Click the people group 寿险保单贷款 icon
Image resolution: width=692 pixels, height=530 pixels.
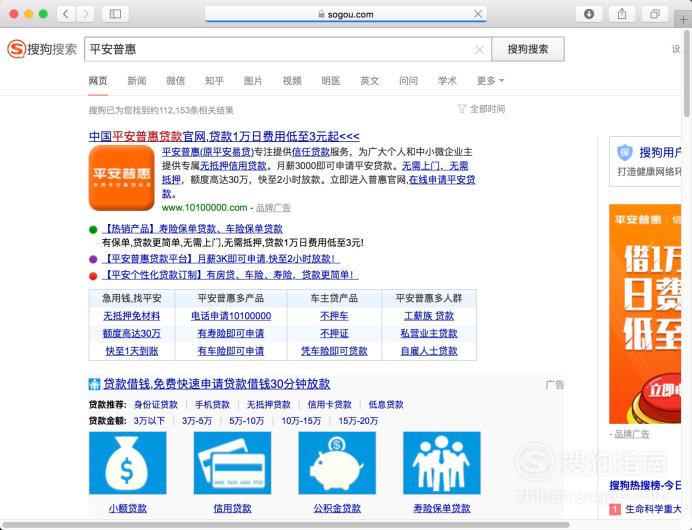click(x=442, y=463)
